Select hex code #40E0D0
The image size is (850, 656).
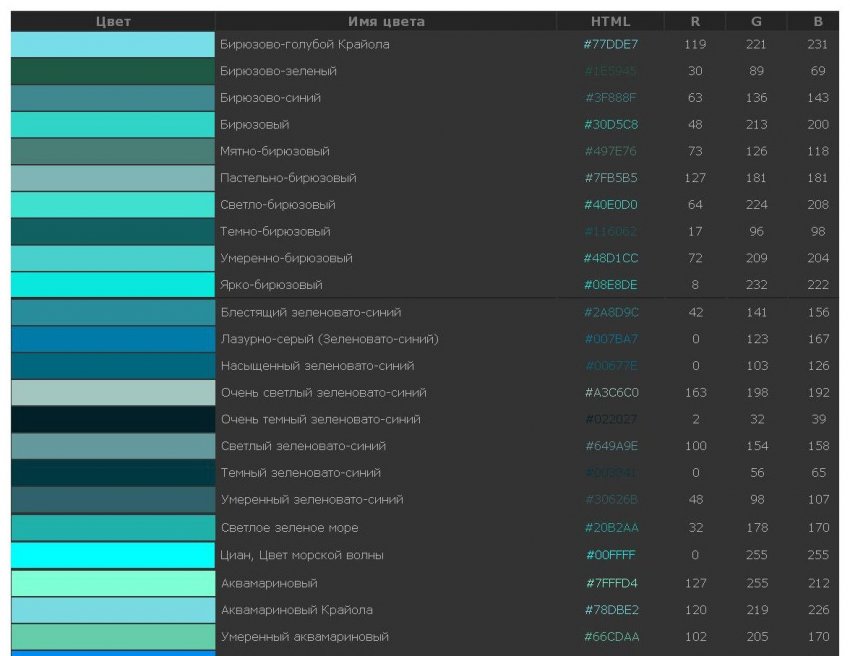(x=611, y=205)
